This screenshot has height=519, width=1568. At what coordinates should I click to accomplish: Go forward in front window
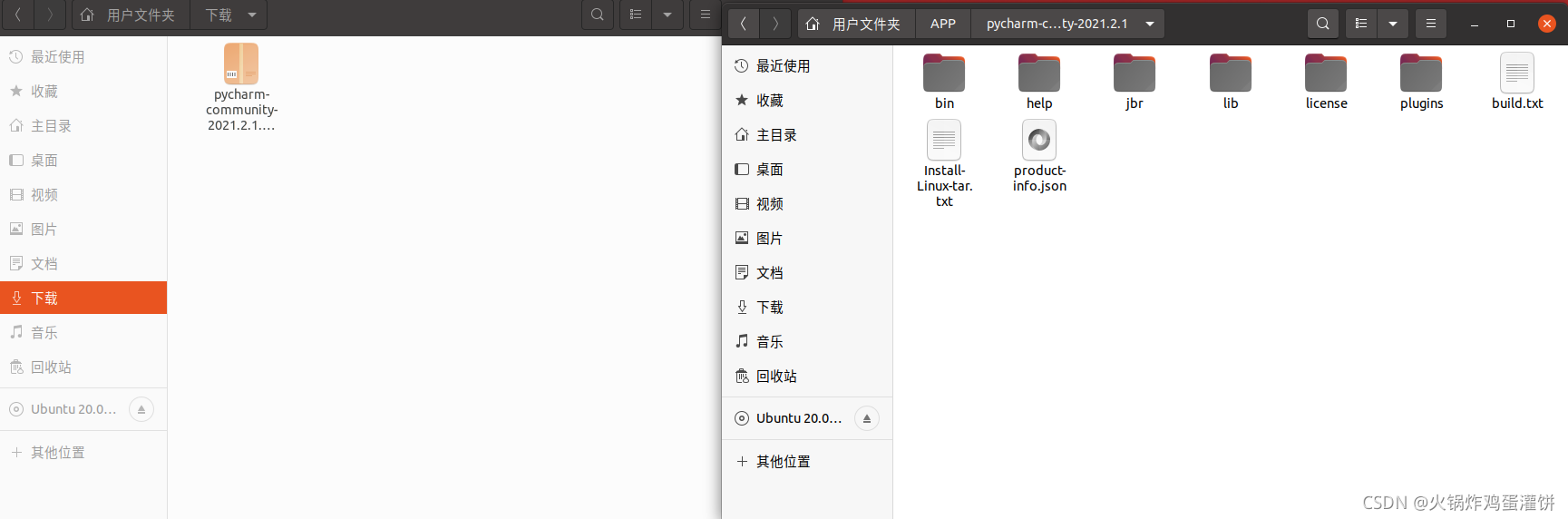tap(774, 24)
